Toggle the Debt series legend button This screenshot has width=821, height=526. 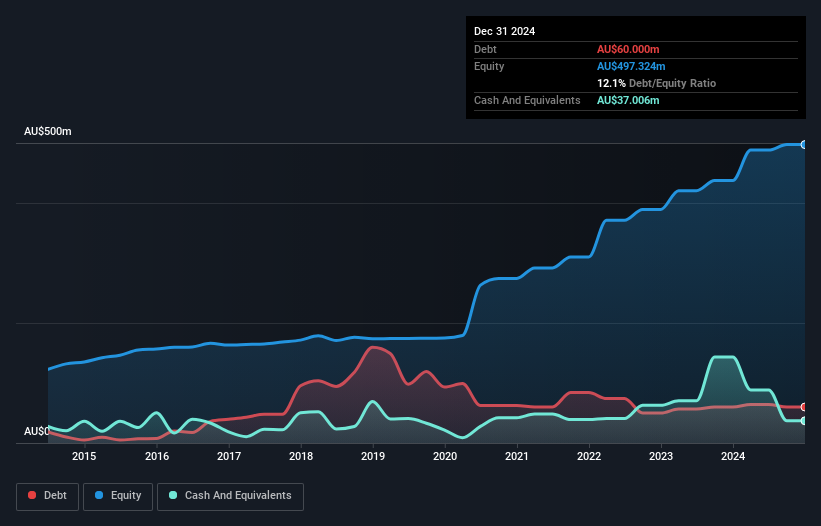pyautogui.click(x=47, y=496)
